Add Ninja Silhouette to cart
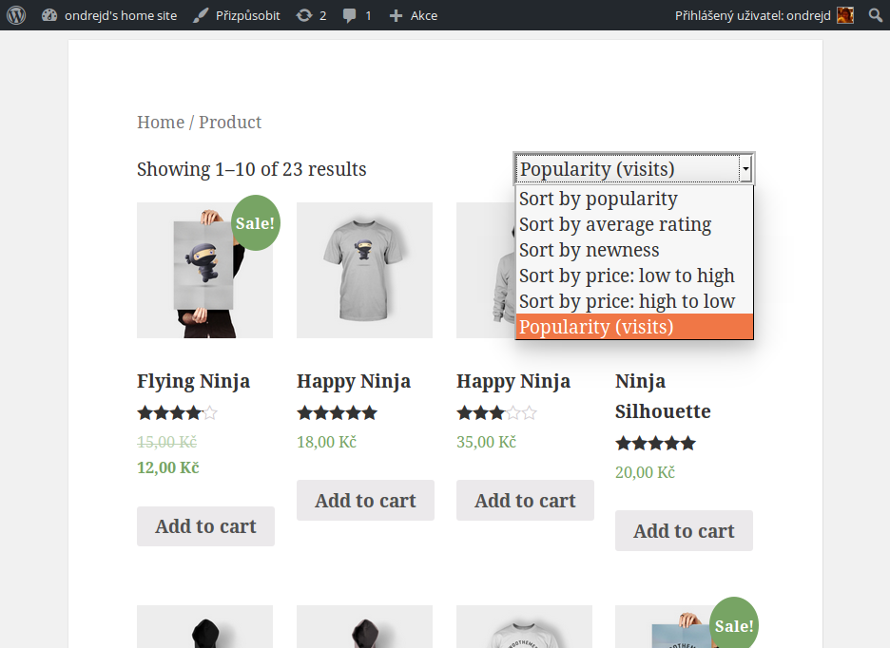 click(x=684, y=531)
